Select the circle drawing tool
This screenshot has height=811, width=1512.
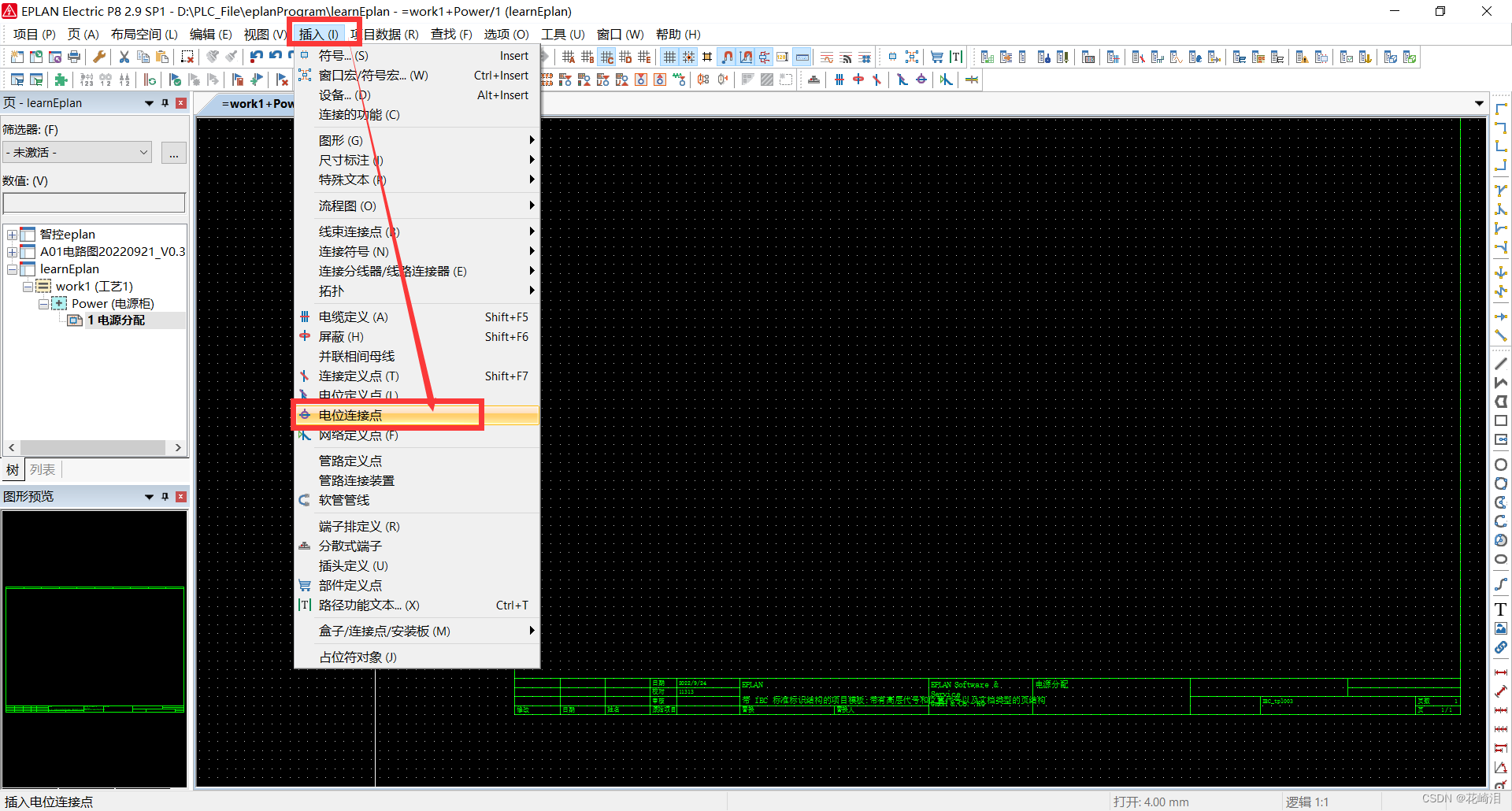point(1501,465)
